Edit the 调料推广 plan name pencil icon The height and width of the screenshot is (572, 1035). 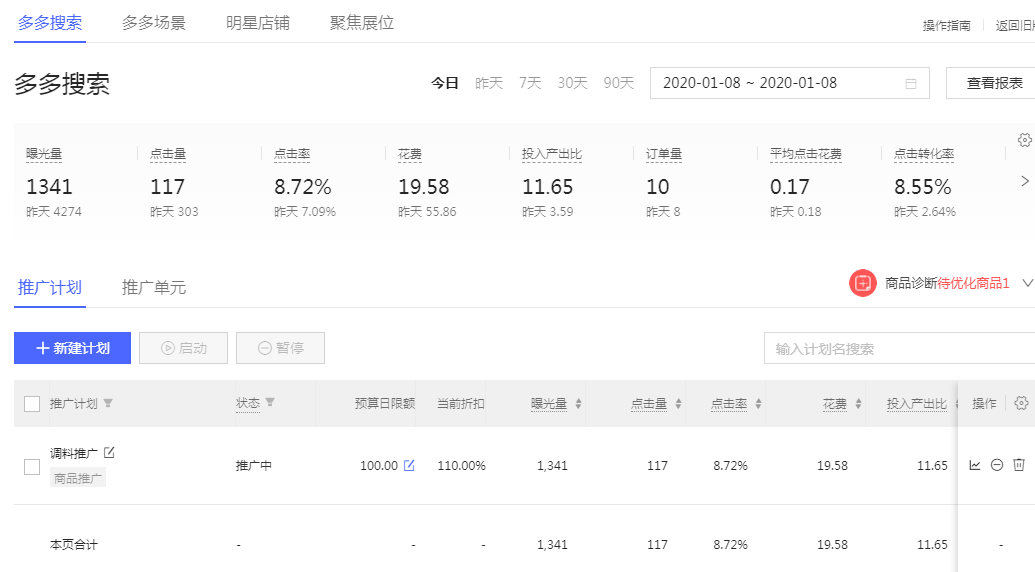pyautogui.click(x=109, y=453)
